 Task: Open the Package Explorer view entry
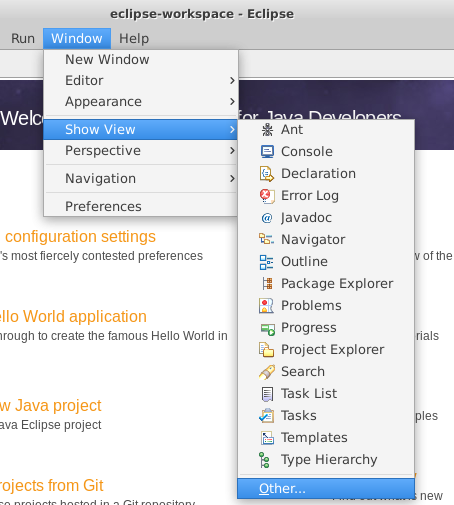[326, 284]
